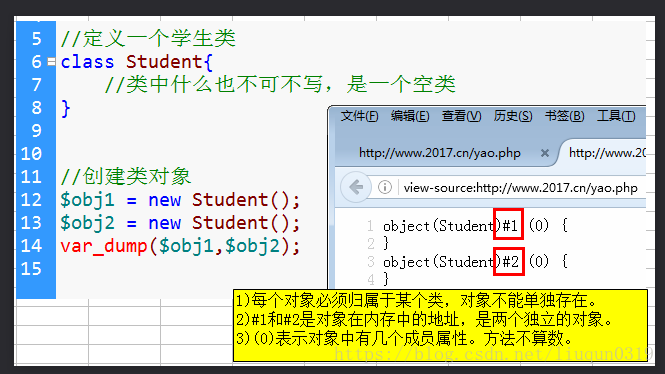Image resolution: width=665 pixels, height=374 pixels.
Task: Switch to the second browser tab
Action: (606, 153)
